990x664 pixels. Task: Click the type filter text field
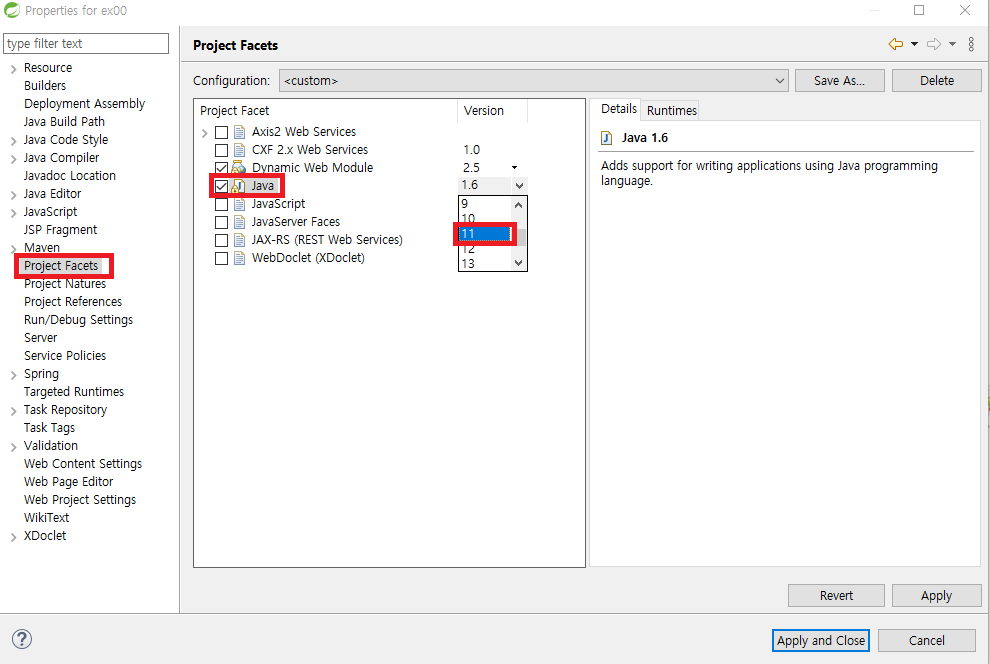pos(86,44)
